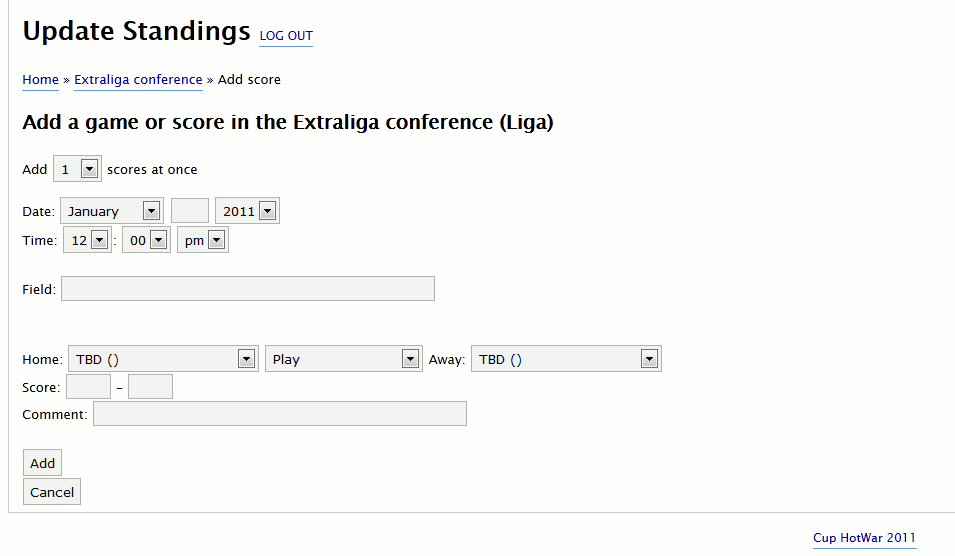
Task: Expand the number of scores dropdown
Action: point(77,169)
